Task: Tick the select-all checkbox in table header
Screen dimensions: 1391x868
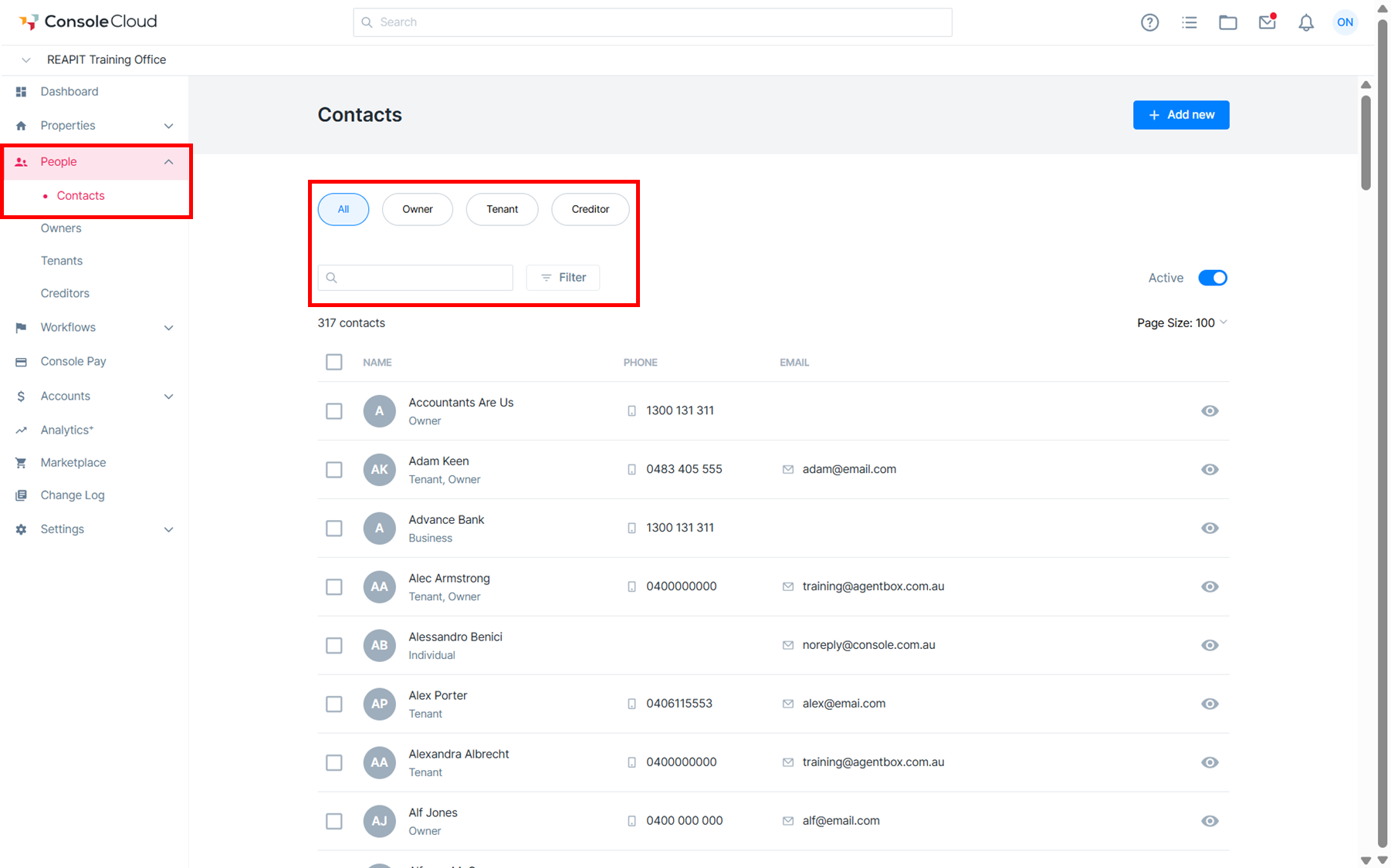Action: click(334, 362)
